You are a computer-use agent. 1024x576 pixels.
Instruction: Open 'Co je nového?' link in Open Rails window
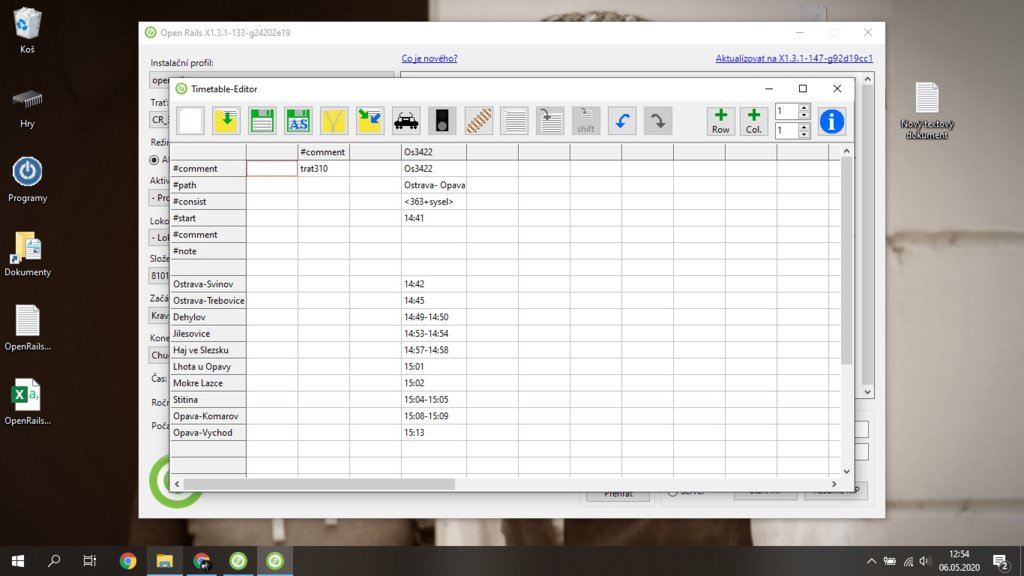pos(429,58)
